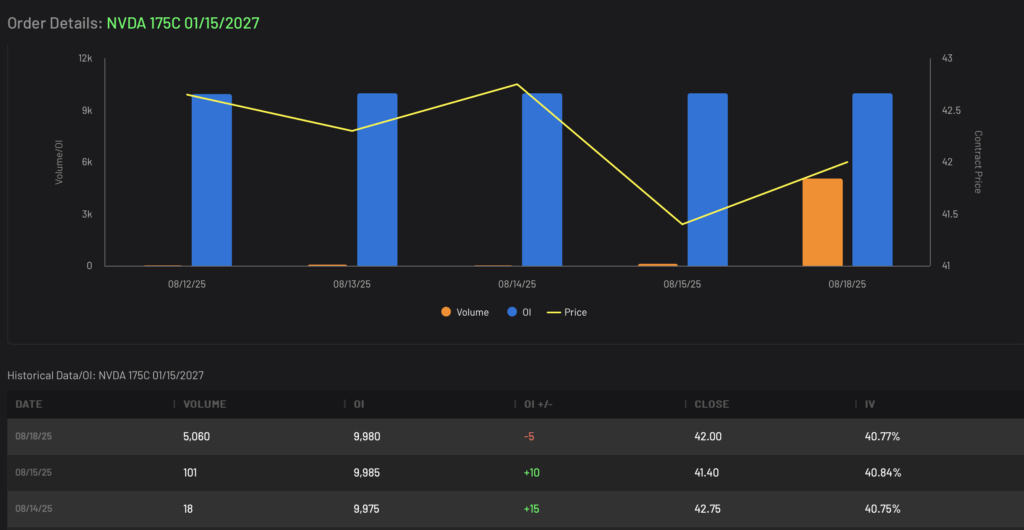Image resolution: width=1024 pixels, height=530 pixels.
Task: Click the blue OI bar for 08/15/25
Action: pyautogui.click(x=707, y=179)
